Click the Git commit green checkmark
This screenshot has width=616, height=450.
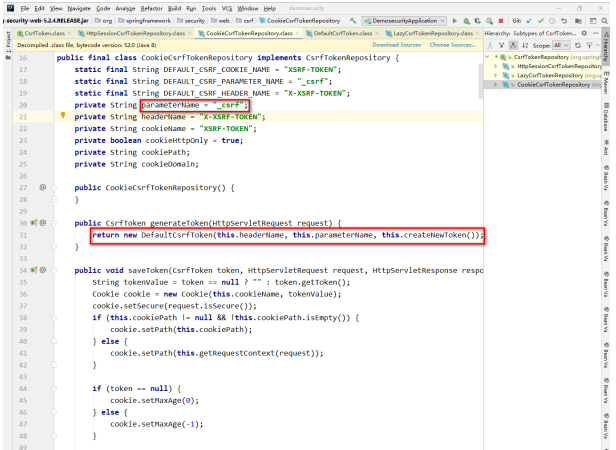[x=541, y=21]
